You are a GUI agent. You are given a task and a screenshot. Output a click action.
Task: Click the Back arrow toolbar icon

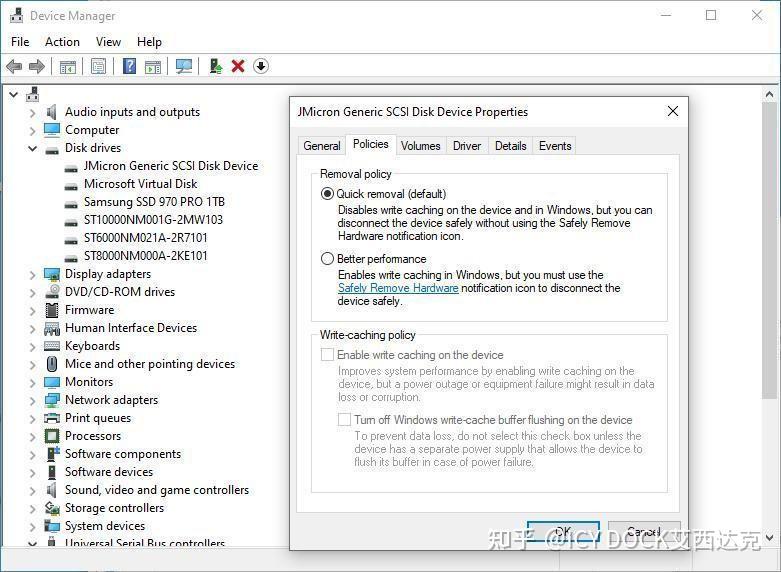coord(14,66)
